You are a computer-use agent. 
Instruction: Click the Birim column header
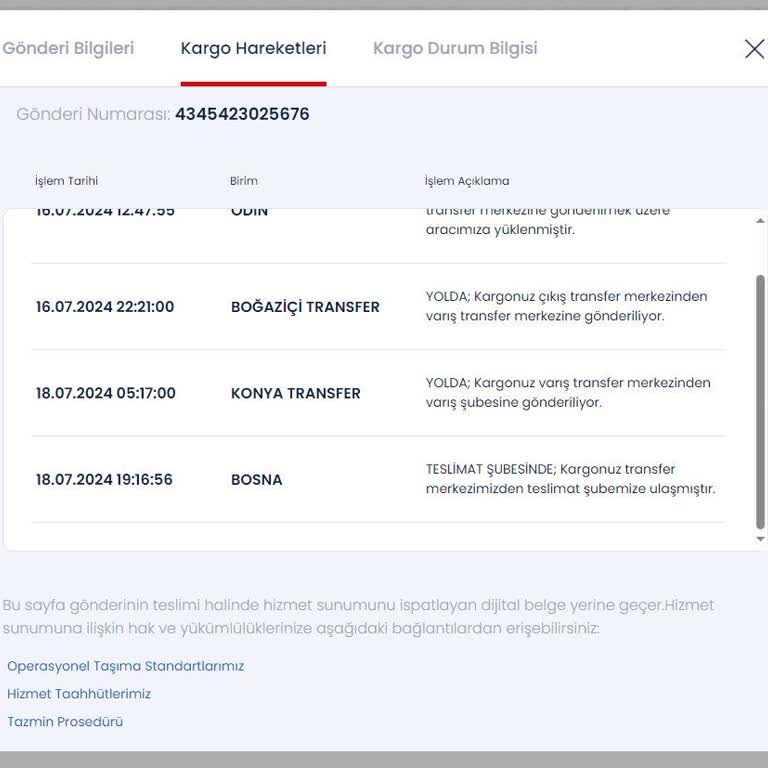244,181
